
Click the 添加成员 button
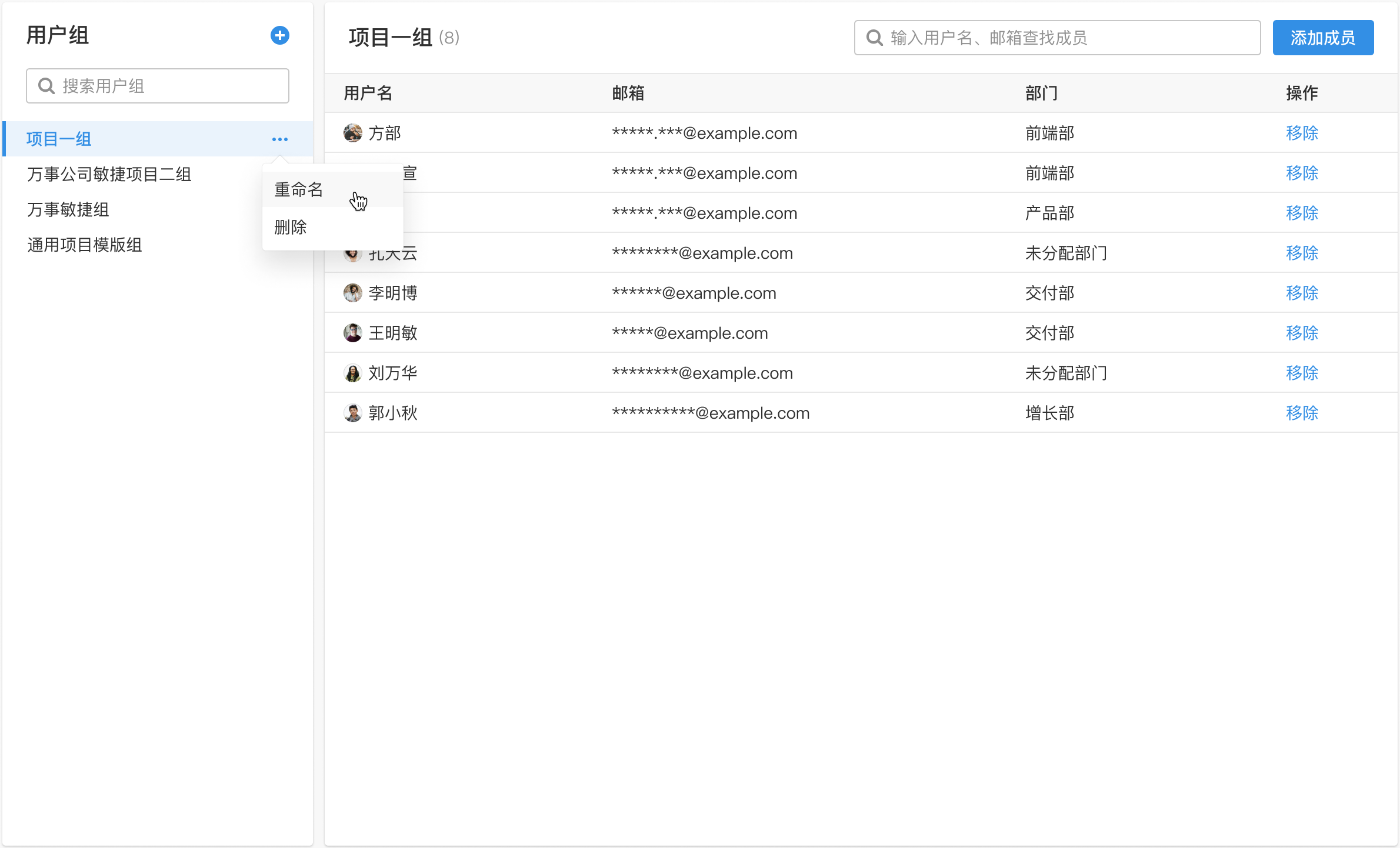click(1323, 38)
